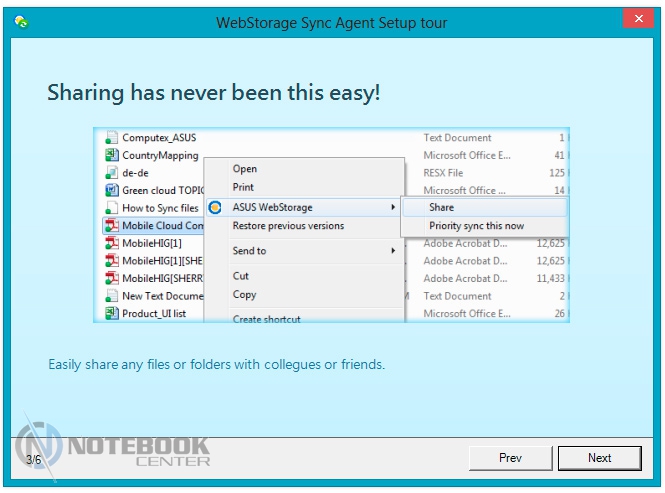
Task: Click the Mobile Cloud PDF file icon
Action: pyautogui.click(x=112, y=226)
